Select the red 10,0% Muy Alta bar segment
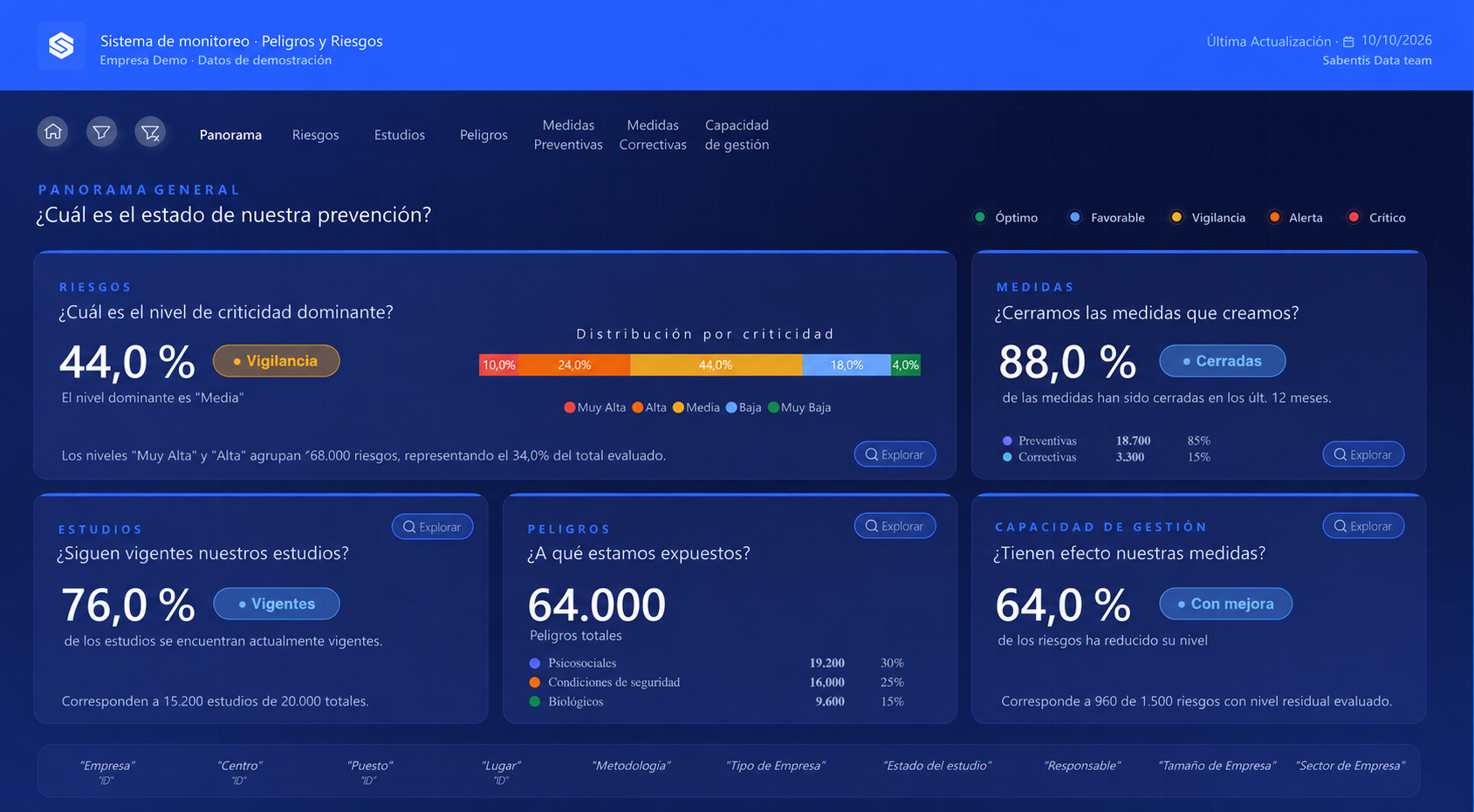 500,365
